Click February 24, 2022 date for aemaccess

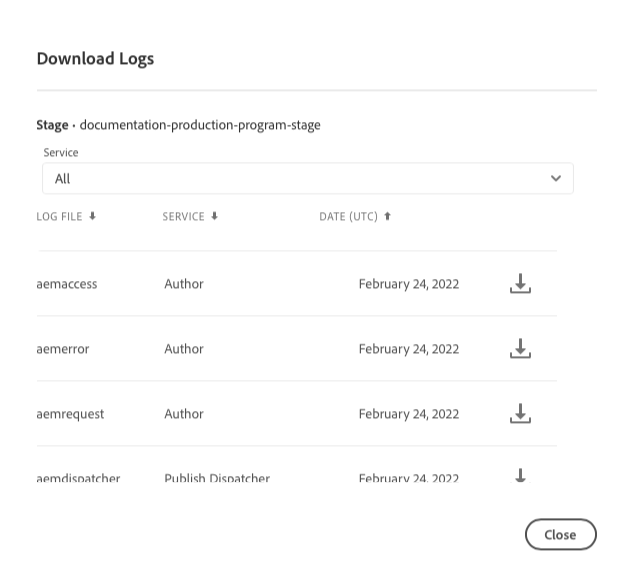[408, 284]
